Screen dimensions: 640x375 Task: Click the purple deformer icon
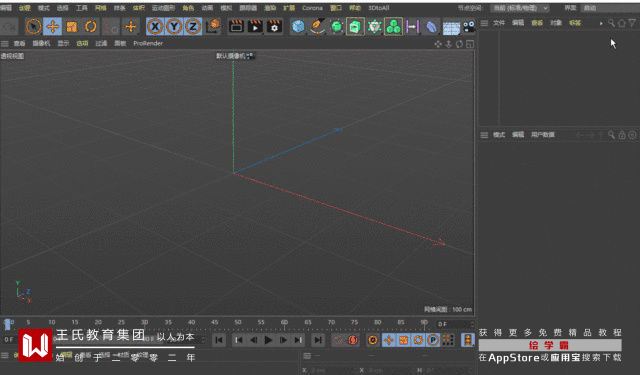(432, 27)
